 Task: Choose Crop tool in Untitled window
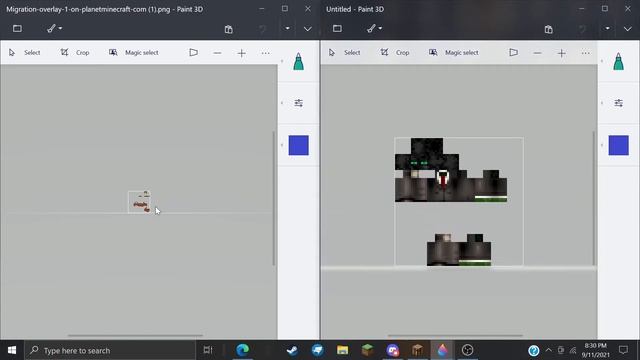point(395,53)
